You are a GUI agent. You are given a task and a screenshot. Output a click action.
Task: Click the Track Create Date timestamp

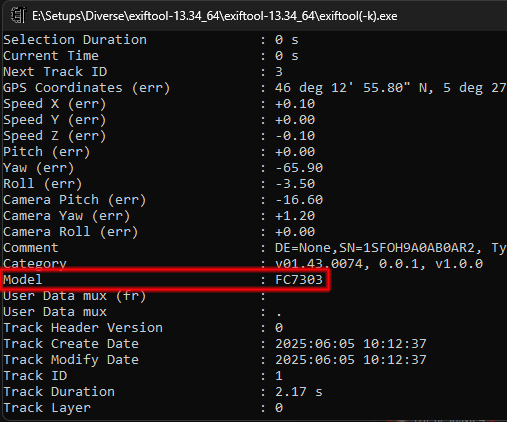[351, 344]
